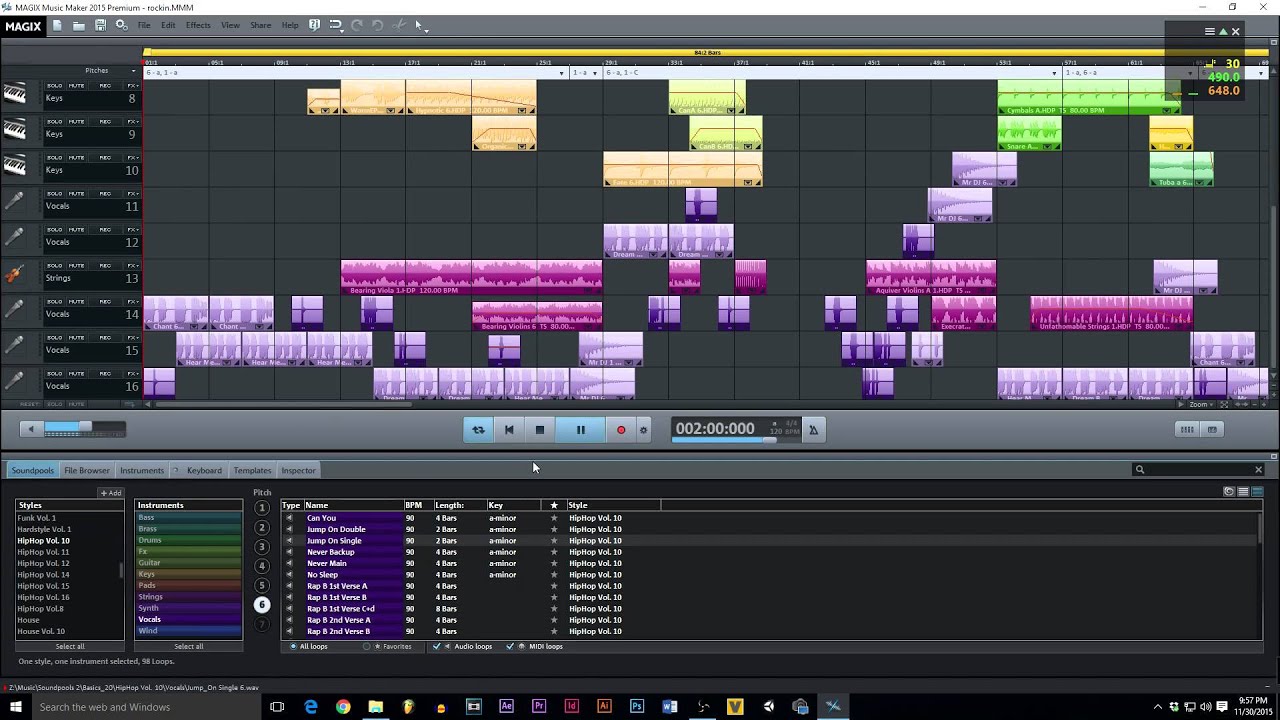Expand the '6 - a, 1 - a' harmony marker dropdown
The height and width of the screenshot is (720, 1280).
click(562, 73)
